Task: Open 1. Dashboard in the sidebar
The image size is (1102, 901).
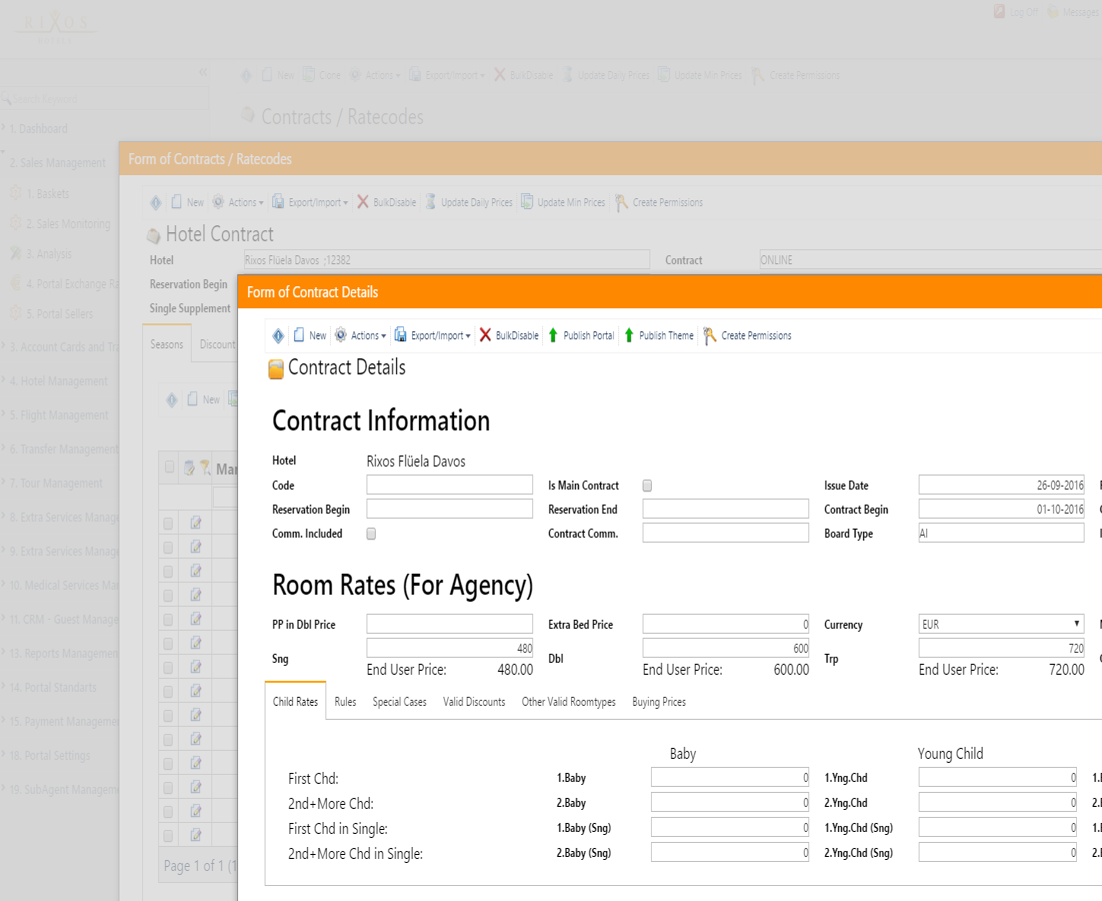Action: pyautogui.click(x=38, y=129)
